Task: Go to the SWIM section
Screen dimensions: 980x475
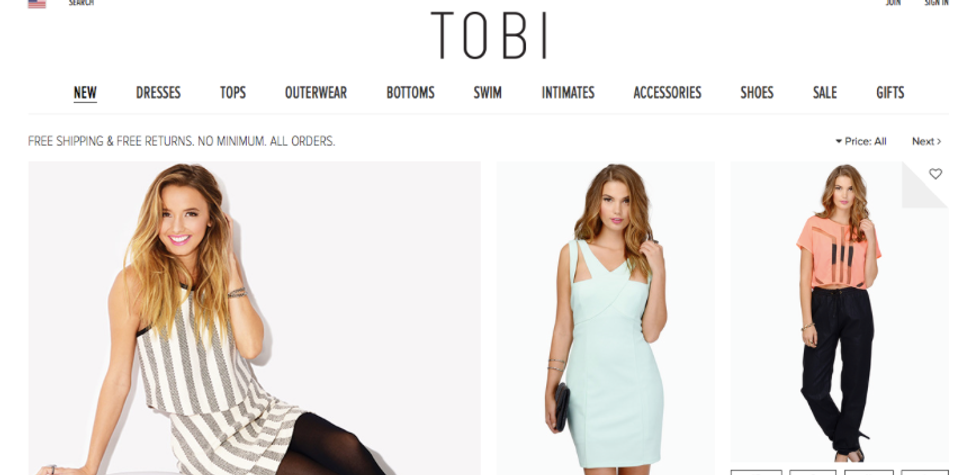Action: point(488,93)
